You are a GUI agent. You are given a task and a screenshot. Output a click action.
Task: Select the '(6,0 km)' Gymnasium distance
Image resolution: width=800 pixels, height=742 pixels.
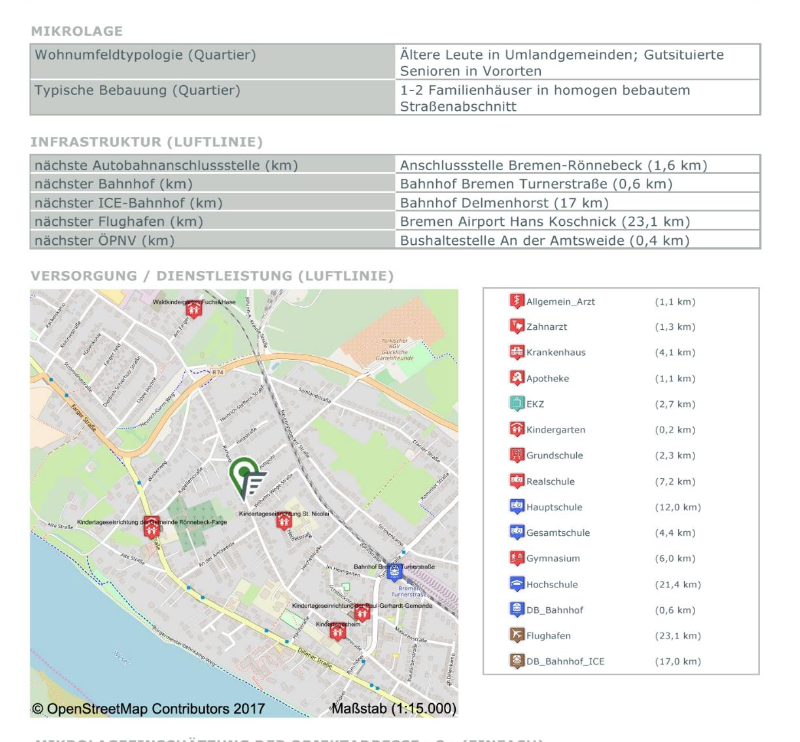(675, 558)
